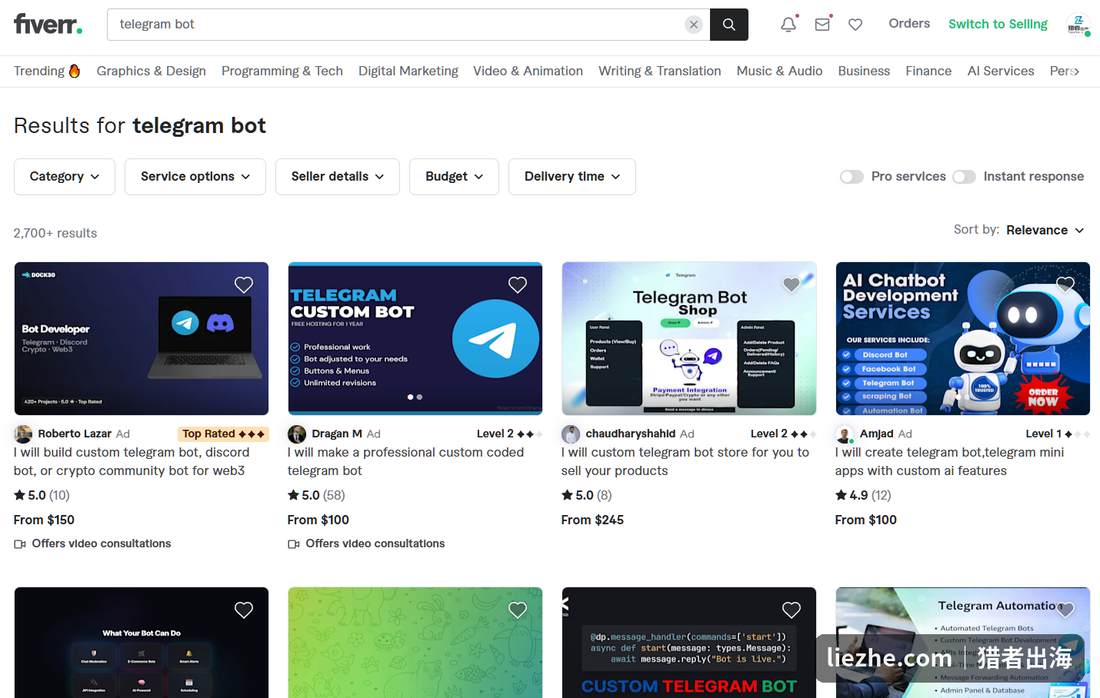Change Sort by Relevance dropdown

coord(1045,230)
